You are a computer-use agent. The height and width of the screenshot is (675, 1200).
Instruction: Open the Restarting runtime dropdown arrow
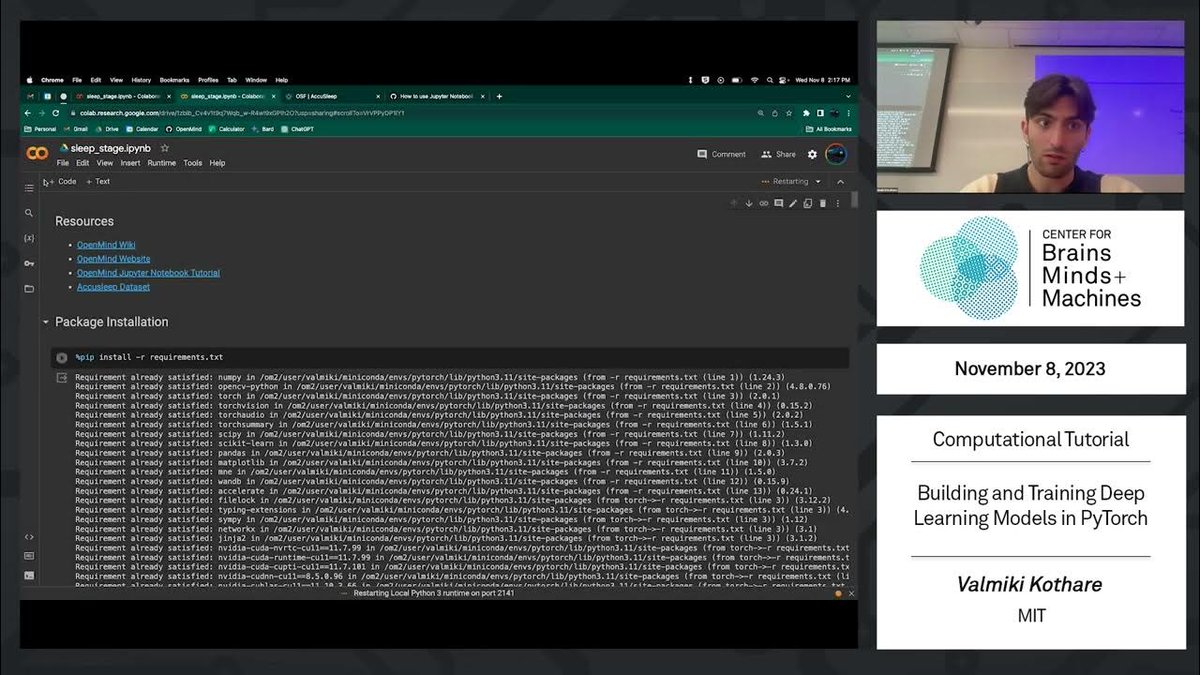[x=818, y=182]
